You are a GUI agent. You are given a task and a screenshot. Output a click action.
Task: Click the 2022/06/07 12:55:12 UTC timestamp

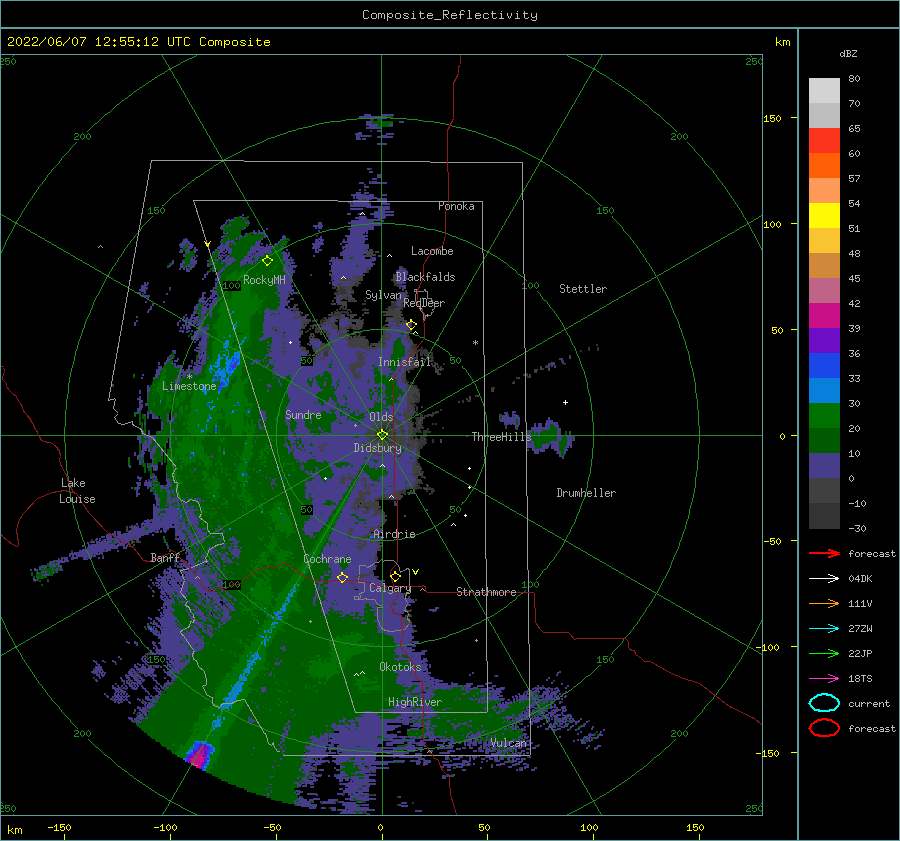pos(139,42)
